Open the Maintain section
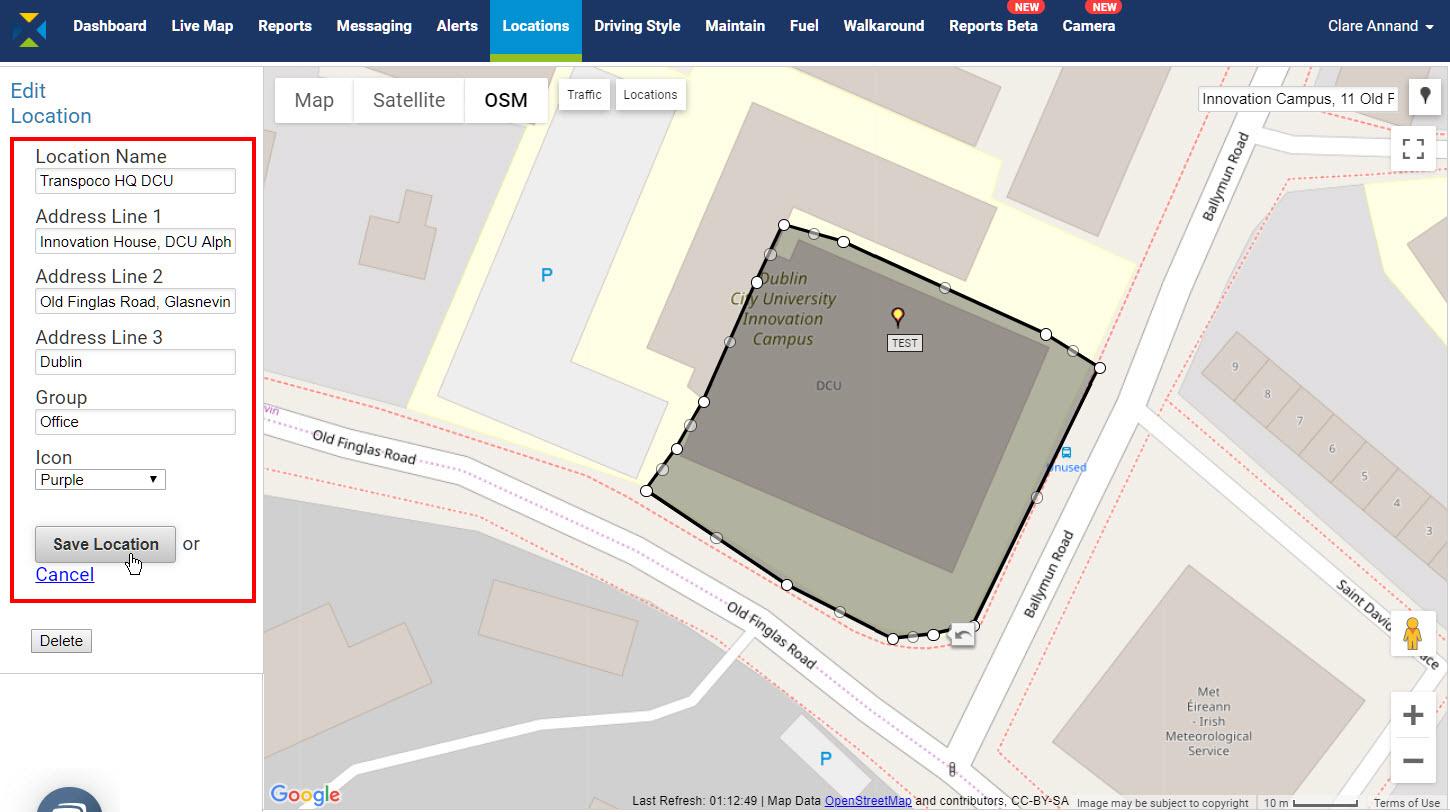The width and height of the screenshot is (1450, 812). click(735, 26)
